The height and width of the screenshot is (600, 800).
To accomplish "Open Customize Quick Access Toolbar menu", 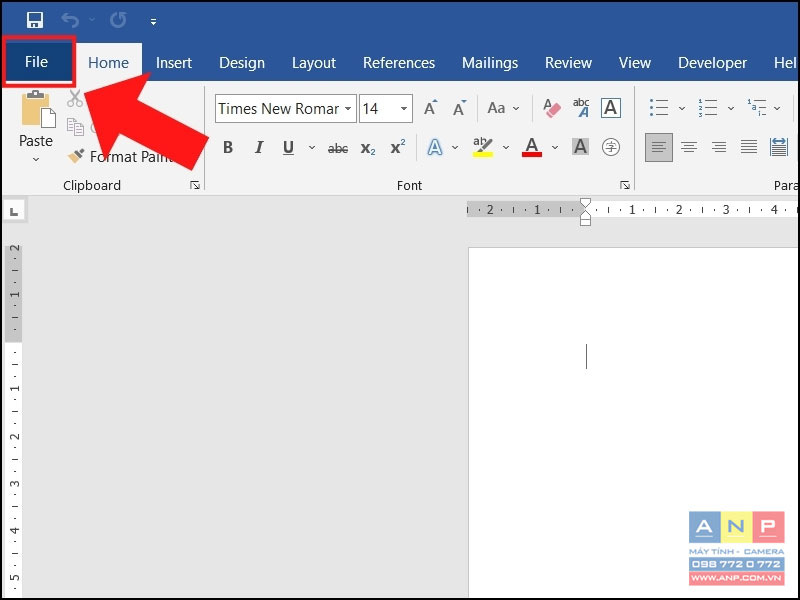I will (153, 21).
